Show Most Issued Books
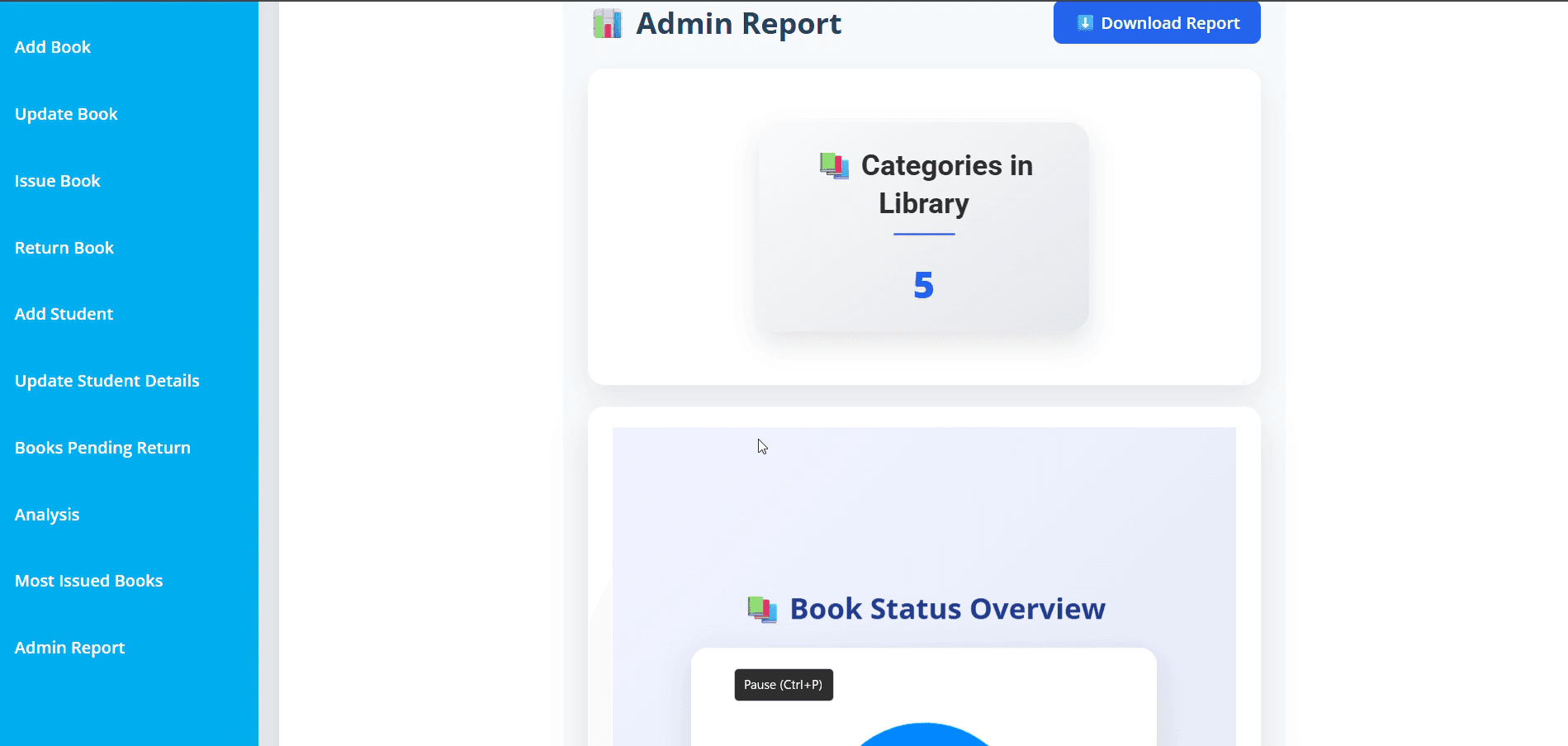This screenshot has height=746, width=1568. 88,581
